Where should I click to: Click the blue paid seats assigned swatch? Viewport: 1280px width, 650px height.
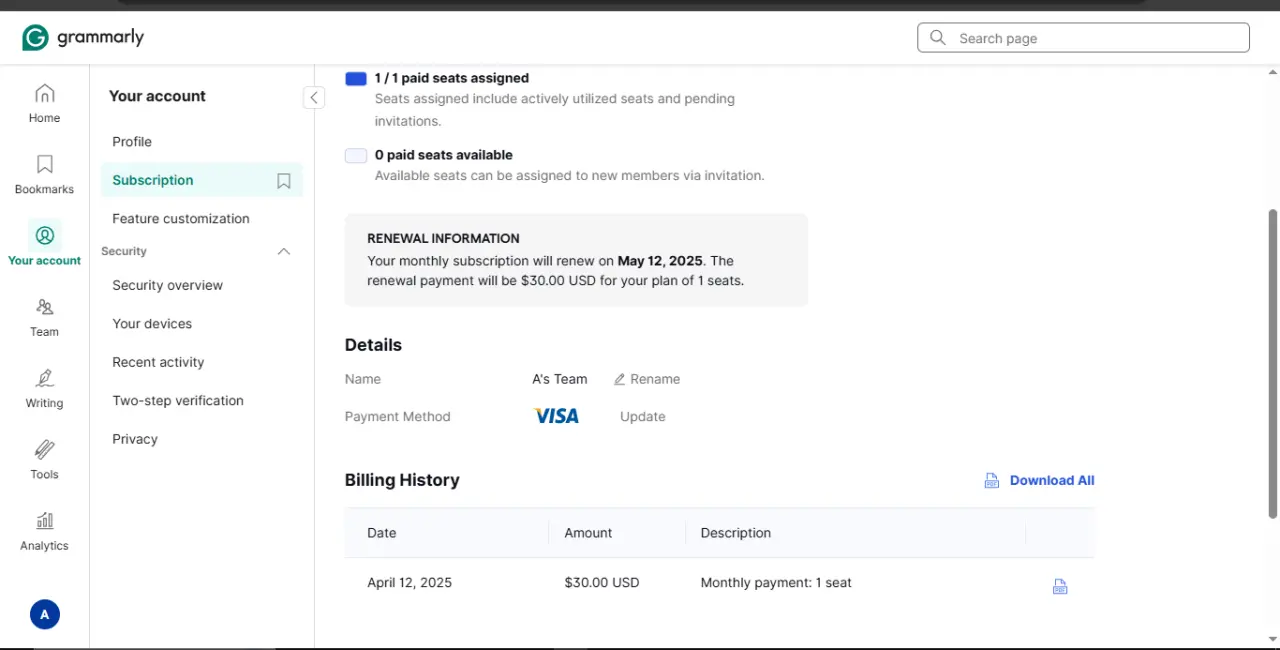[x=356, y=78]
